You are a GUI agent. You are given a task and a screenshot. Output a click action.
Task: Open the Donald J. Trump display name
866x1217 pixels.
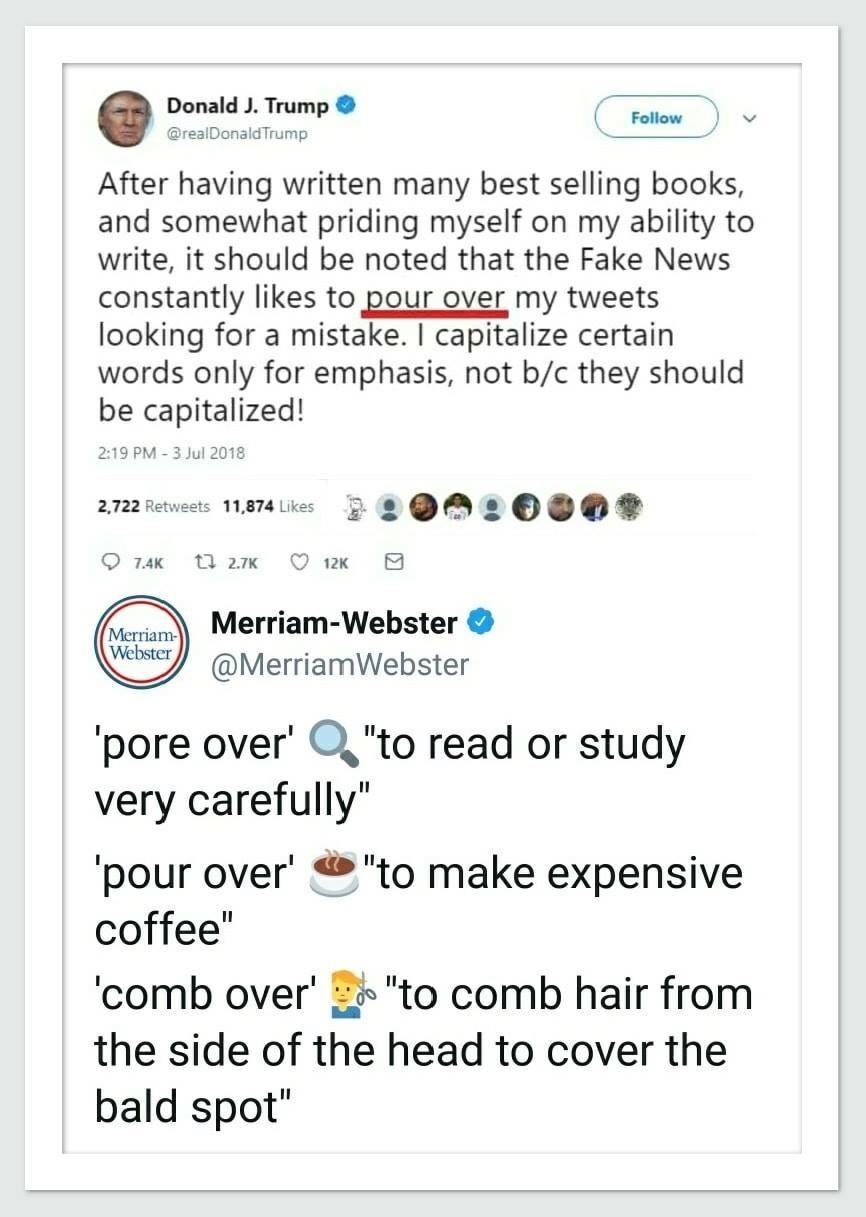point(247,105)
